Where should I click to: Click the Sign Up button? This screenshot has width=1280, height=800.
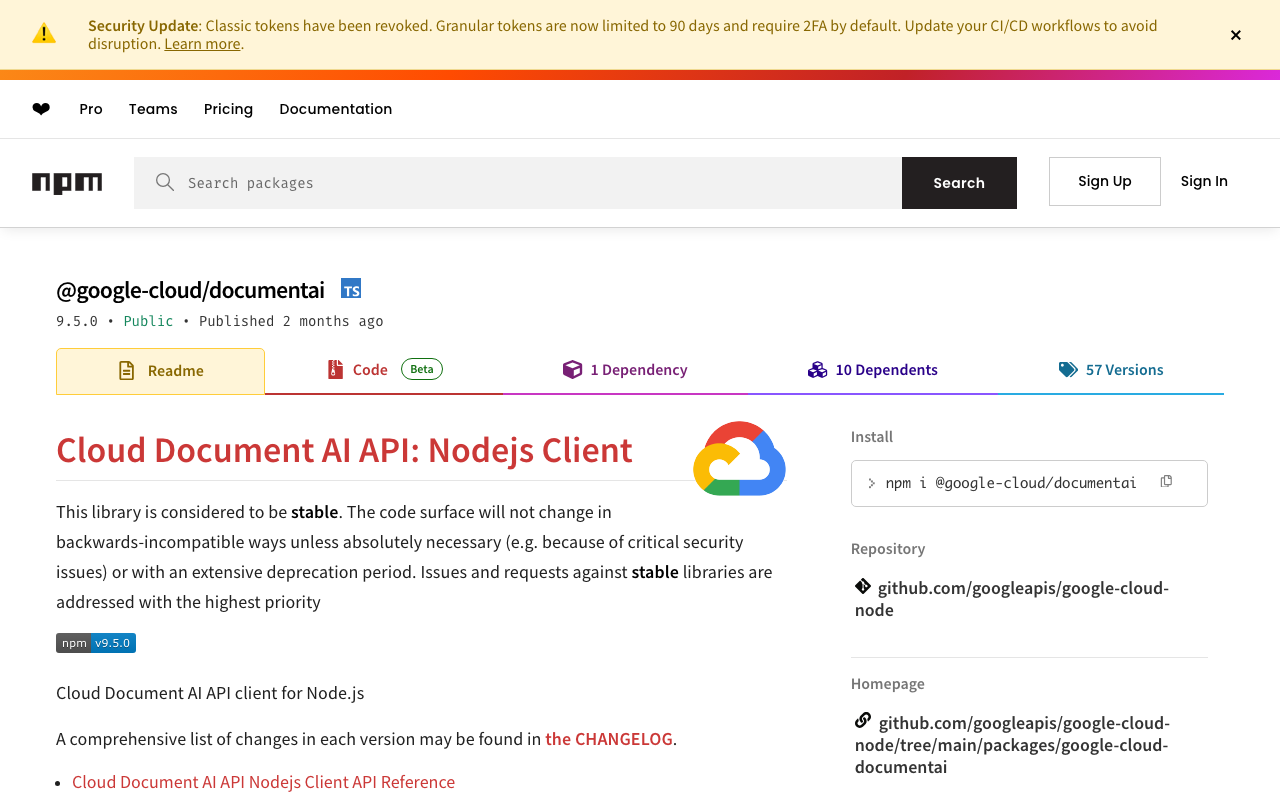[1105, 181]
